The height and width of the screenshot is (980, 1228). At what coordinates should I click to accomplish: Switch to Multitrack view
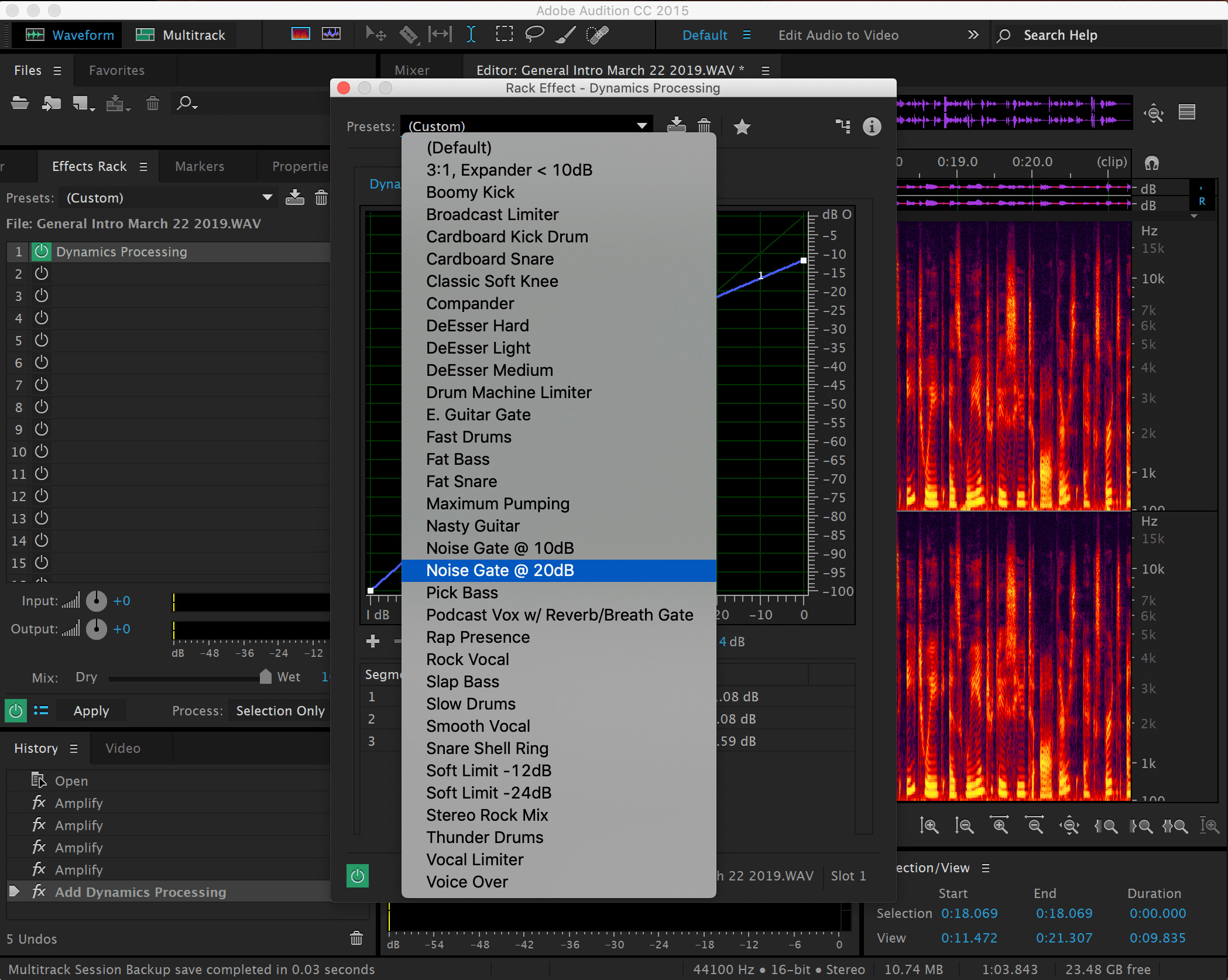click(181, 35)
